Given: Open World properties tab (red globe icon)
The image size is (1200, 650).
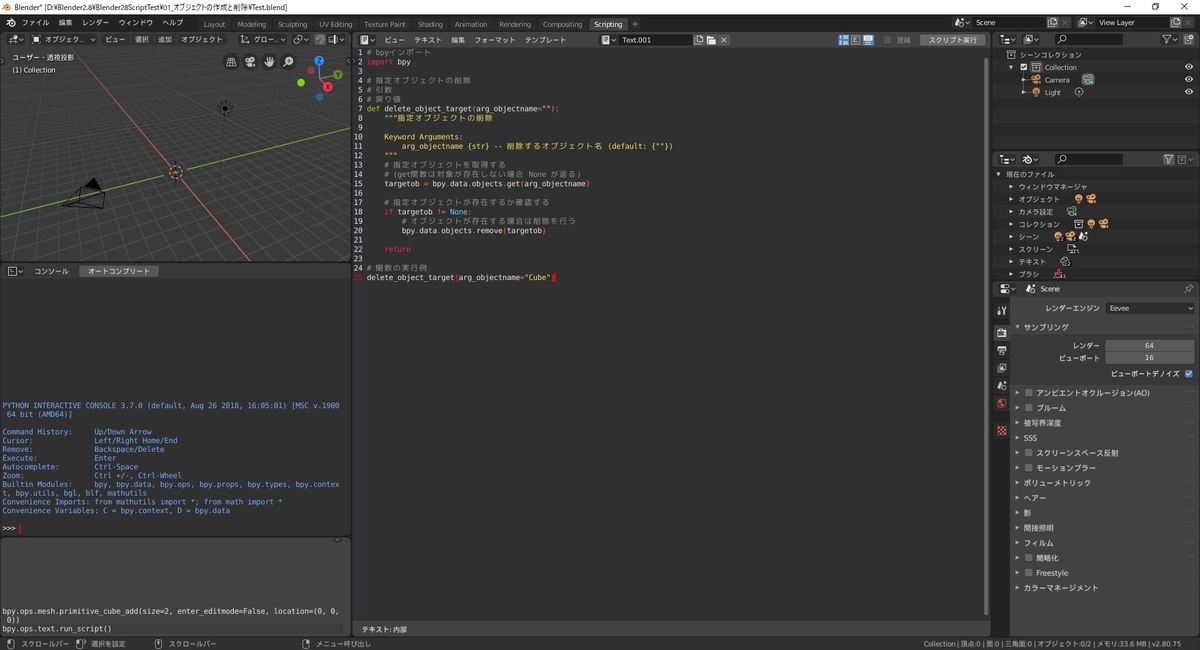Looking at the screenshot, I should click(x=1001, y=403).
